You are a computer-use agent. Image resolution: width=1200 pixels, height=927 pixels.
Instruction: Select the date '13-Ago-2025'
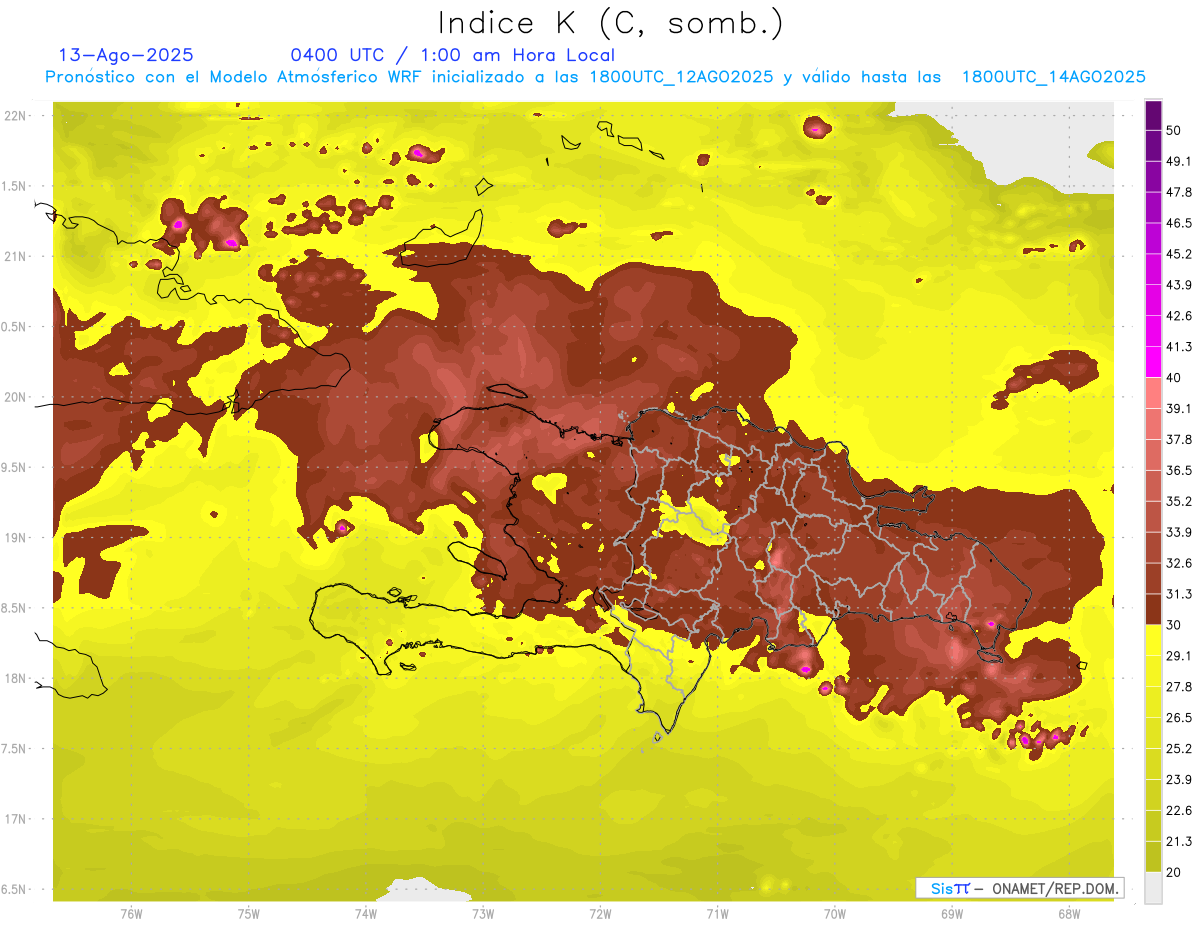[x=126, y=55]
